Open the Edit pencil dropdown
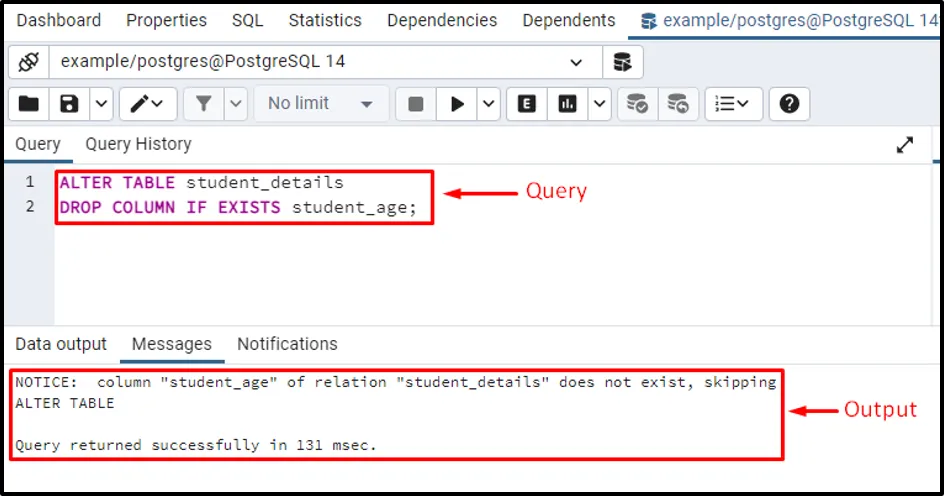 click(x=148, y=104)
